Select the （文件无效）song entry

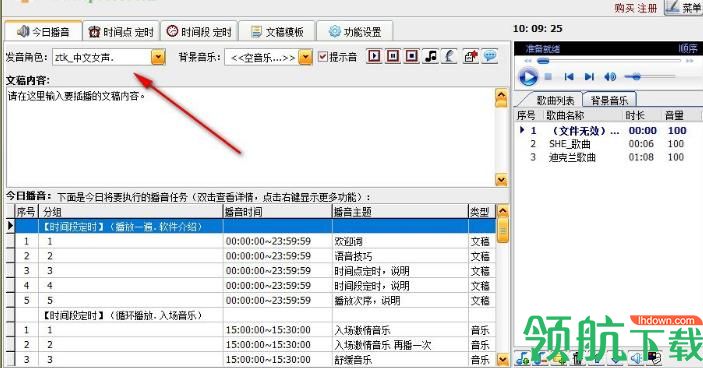[x=608, y=130]
